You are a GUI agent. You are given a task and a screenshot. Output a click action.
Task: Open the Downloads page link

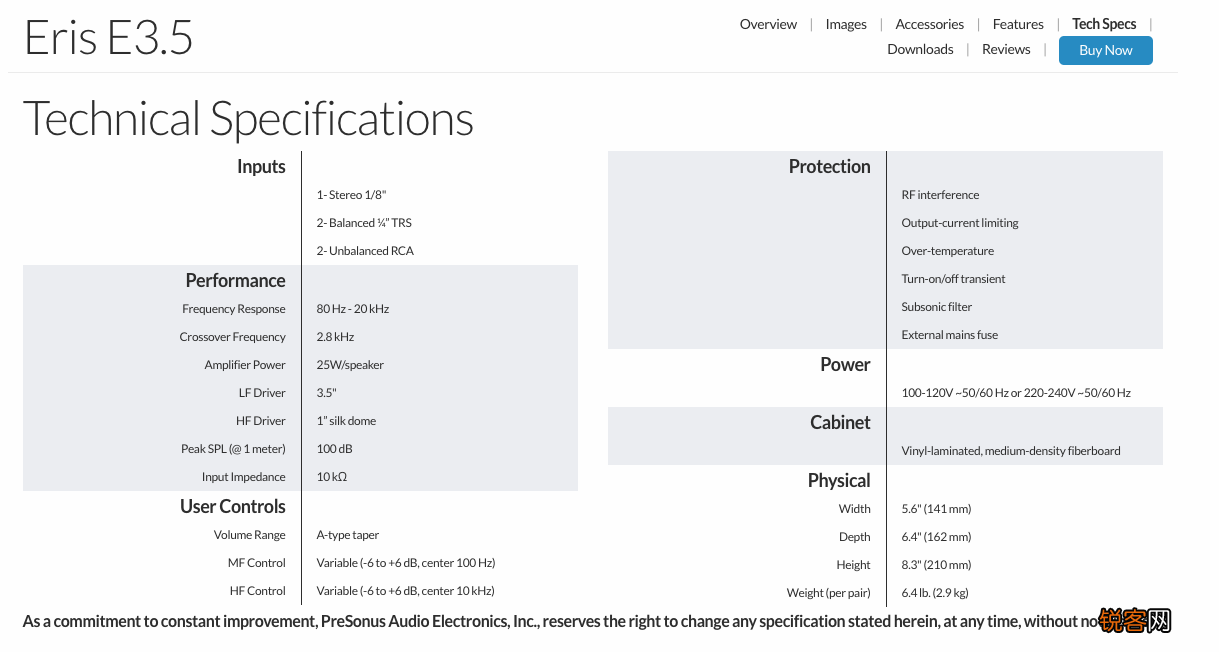tap(920, 49)
